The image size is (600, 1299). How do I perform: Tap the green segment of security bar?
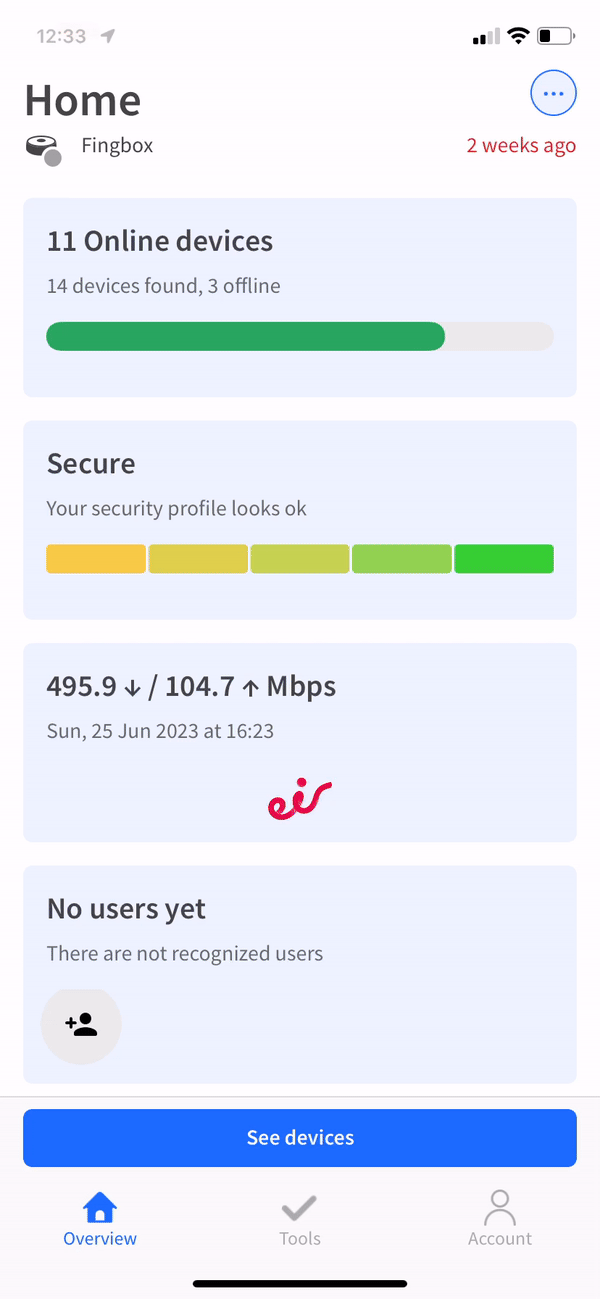[x=503, y=558]
